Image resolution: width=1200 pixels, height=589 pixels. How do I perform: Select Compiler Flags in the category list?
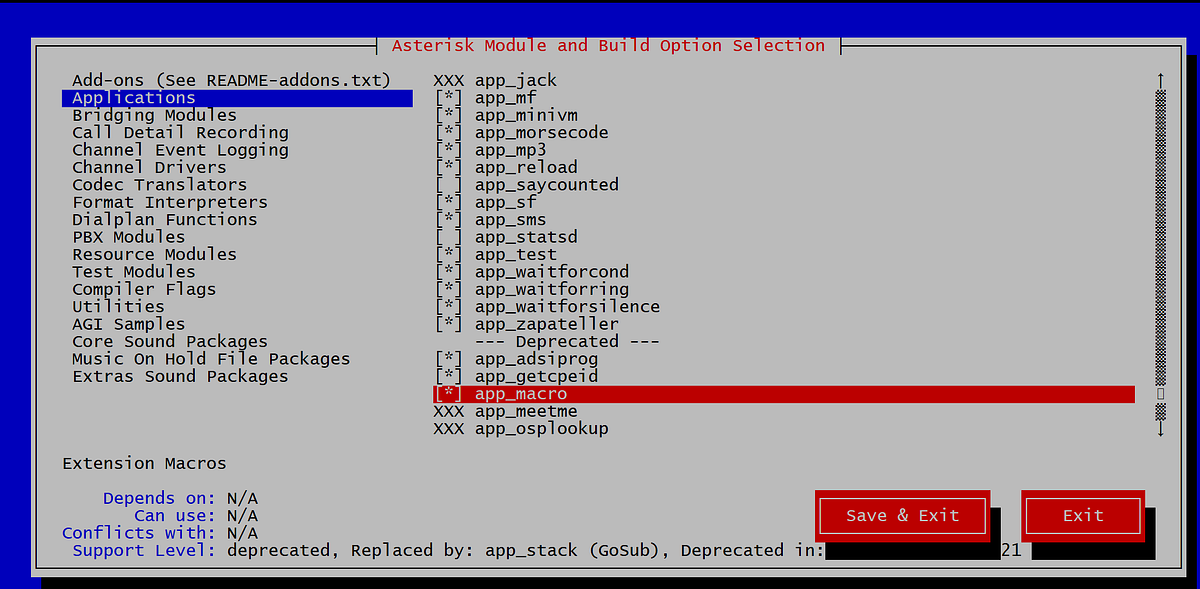pos(143,288)
